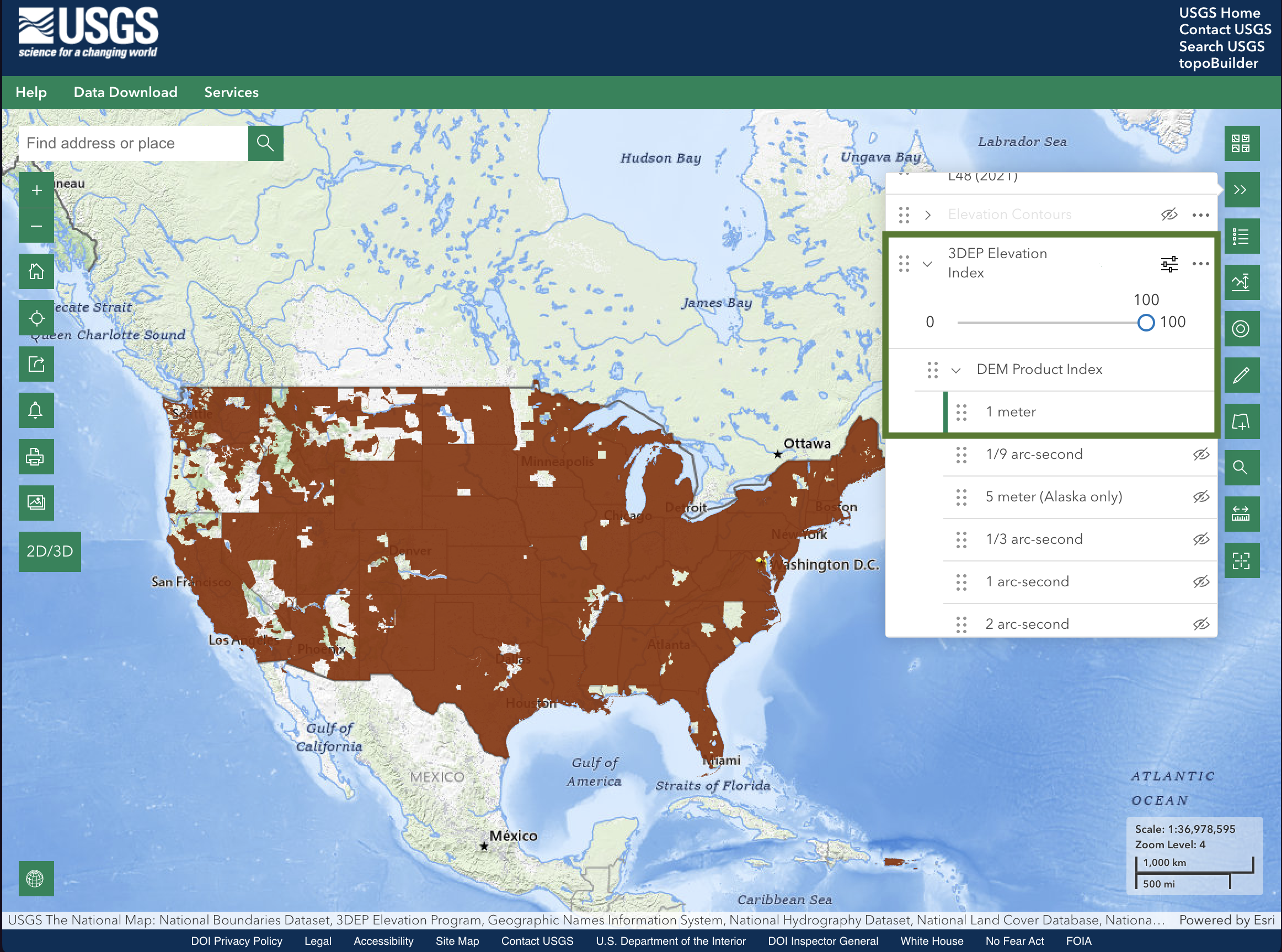Select the elevation profile tool
Viewport: 1282px width, 952px height.
[x=1242, y=282]
